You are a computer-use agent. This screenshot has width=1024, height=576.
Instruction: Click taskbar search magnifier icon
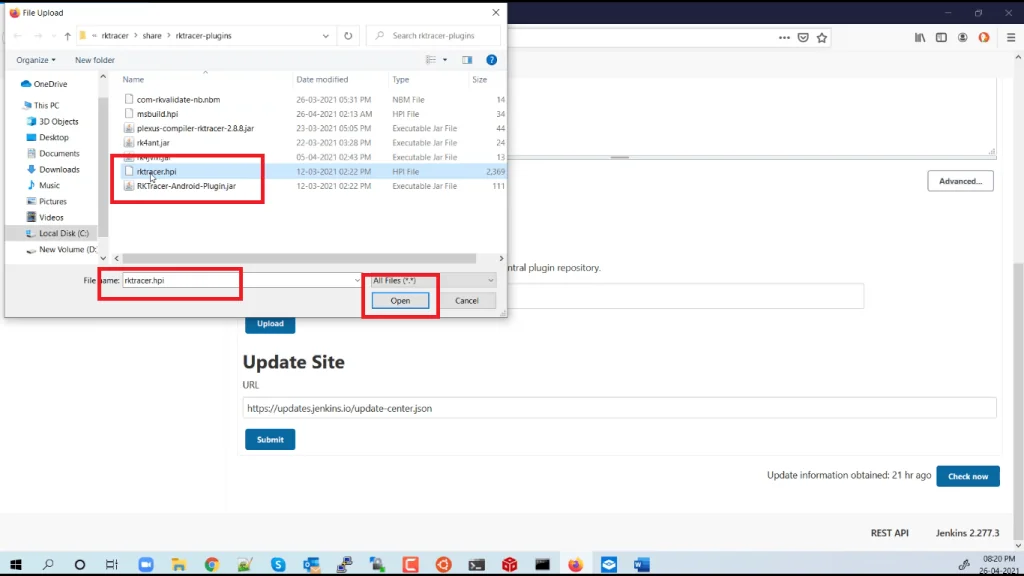point(48,565)
